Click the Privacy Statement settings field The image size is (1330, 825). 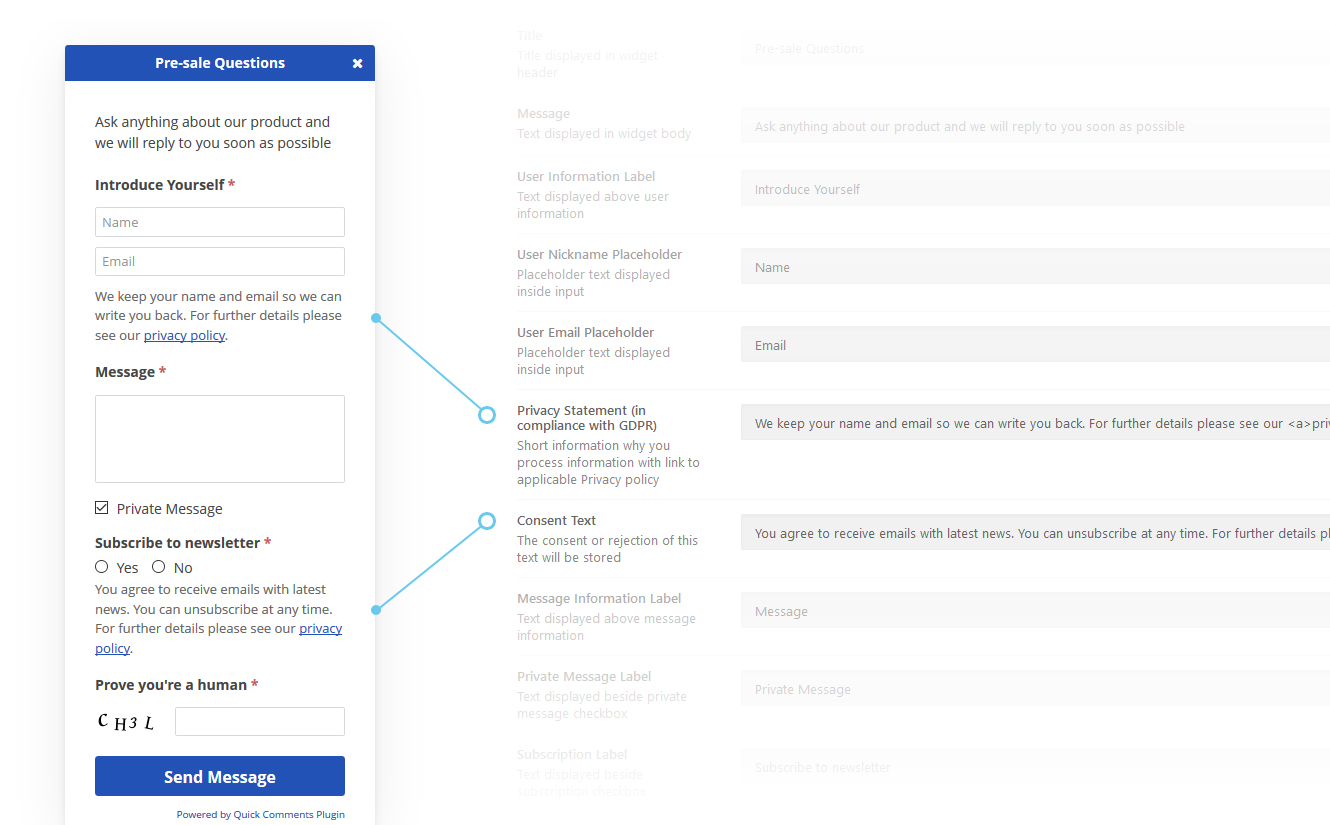click(1035, 423)
